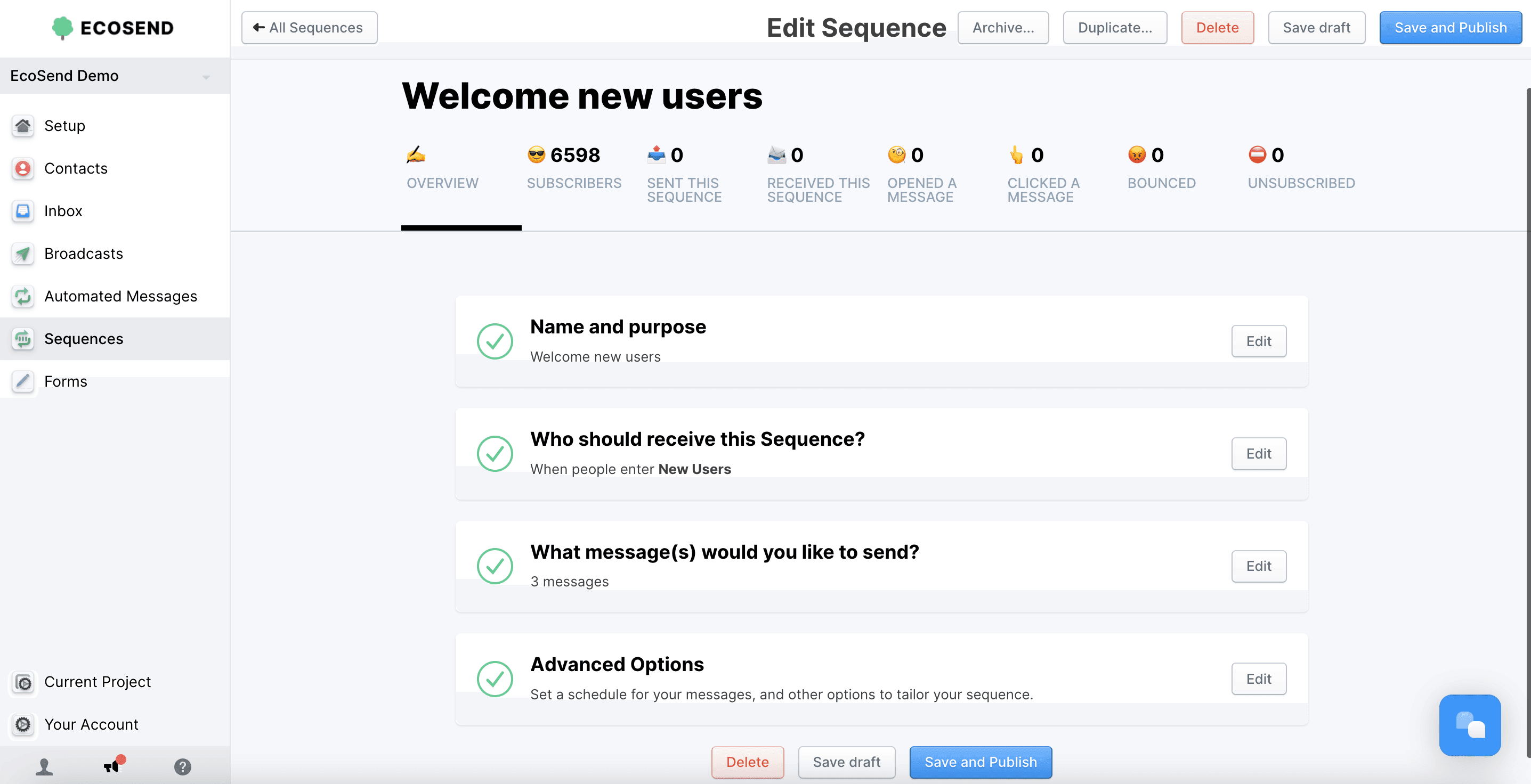The width and height of the screenshot is (1531, 784).
Task: Open the help question mark icon
Action: coord(182,767)
